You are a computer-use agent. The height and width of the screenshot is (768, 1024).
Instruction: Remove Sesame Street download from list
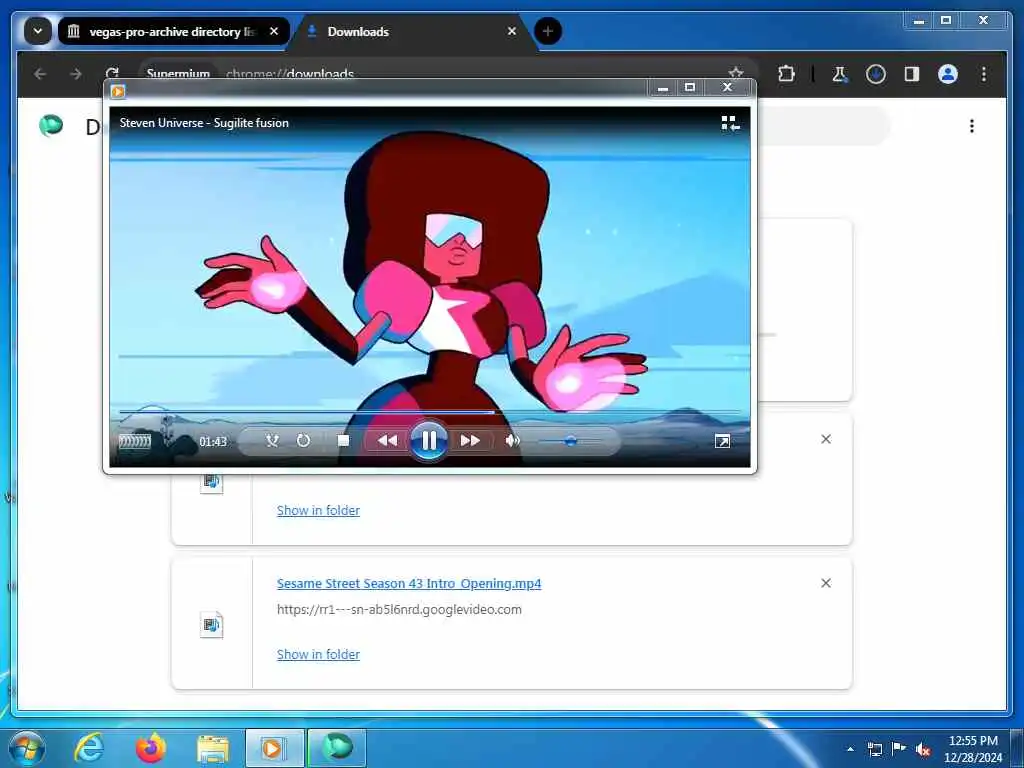[x=825, y=583]
